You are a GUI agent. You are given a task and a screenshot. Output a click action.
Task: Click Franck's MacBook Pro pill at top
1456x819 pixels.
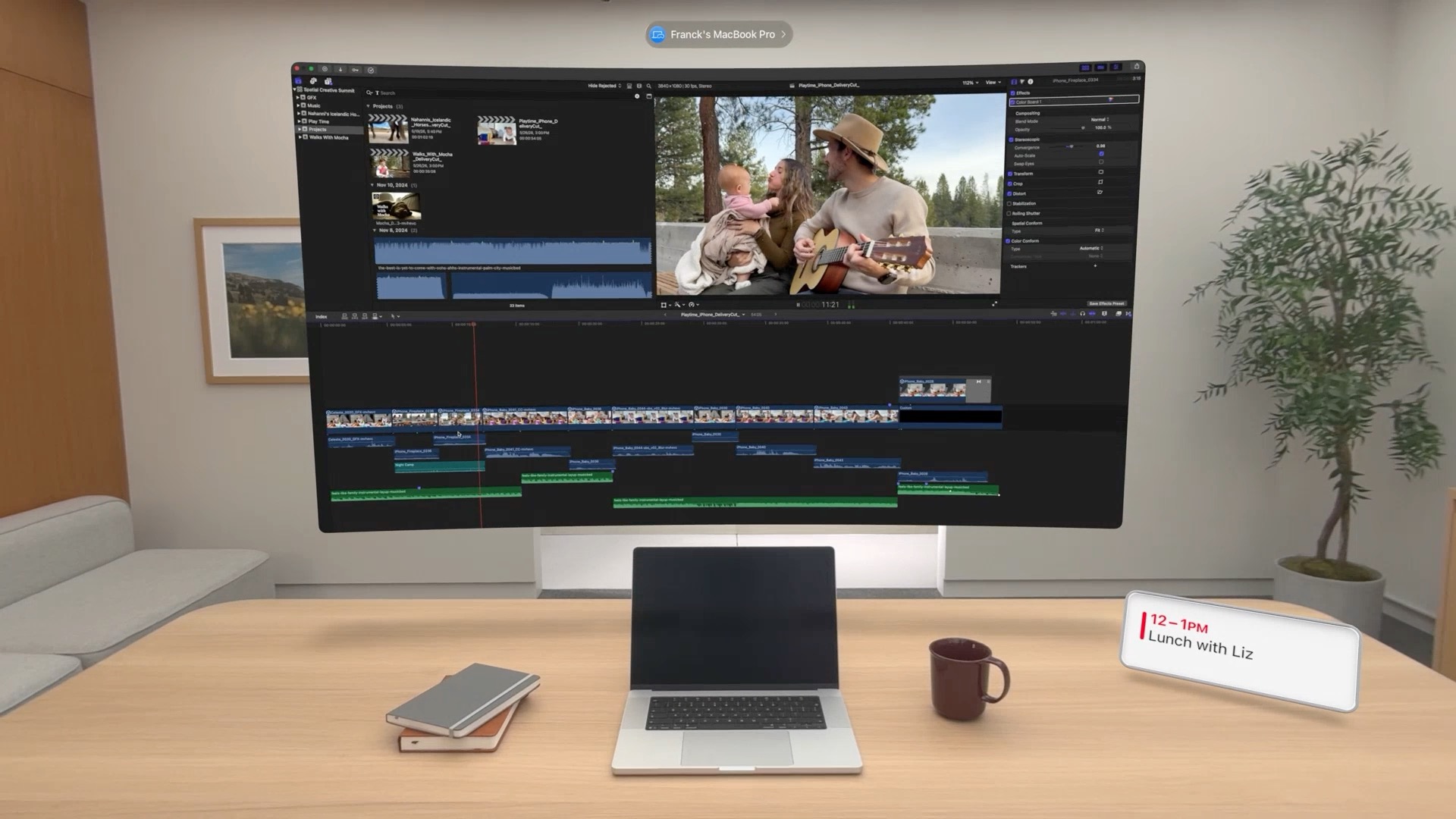pyautogui.click(x=719, y=34)
